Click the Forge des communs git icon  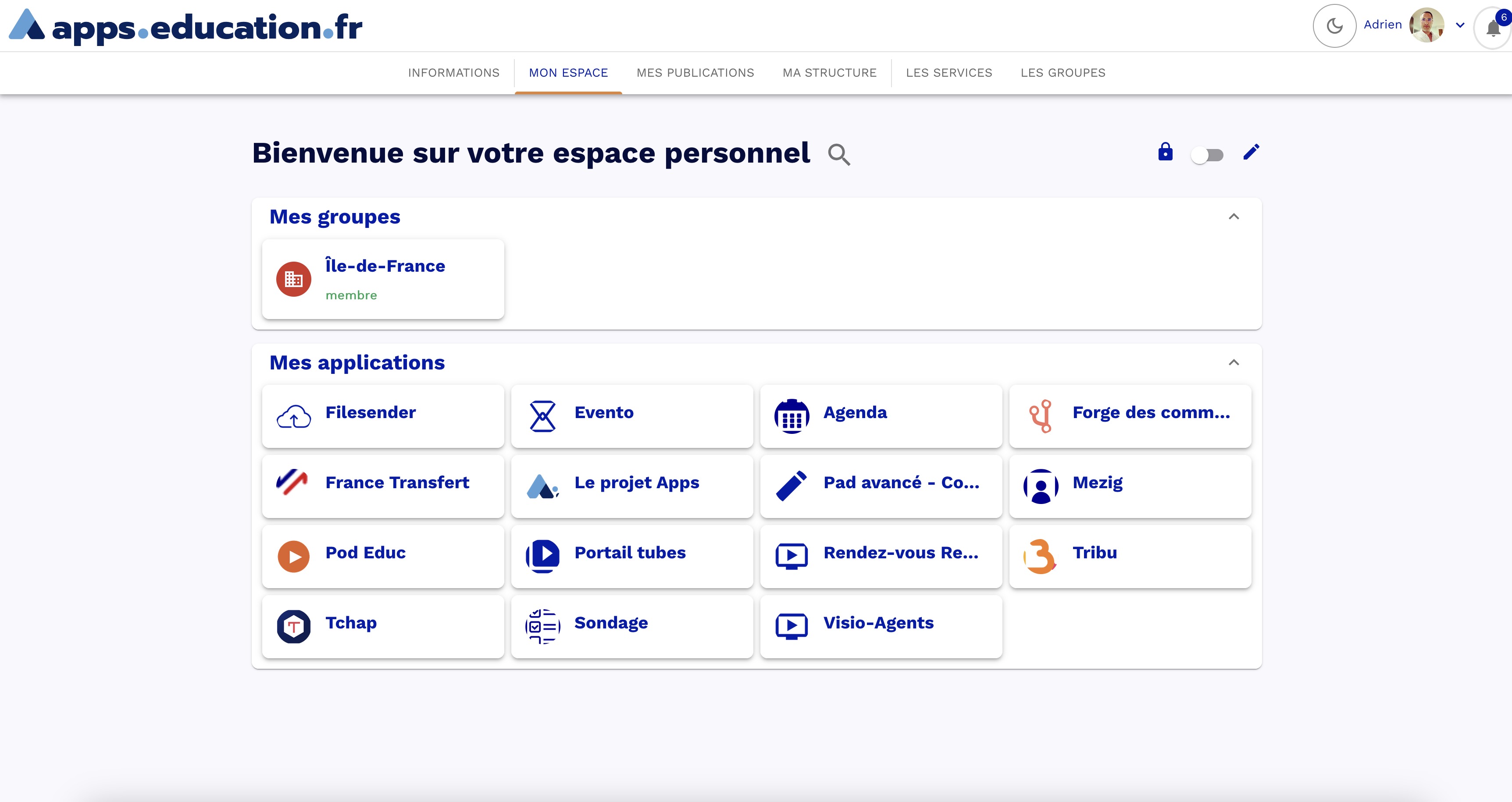tap(1041, 416)
